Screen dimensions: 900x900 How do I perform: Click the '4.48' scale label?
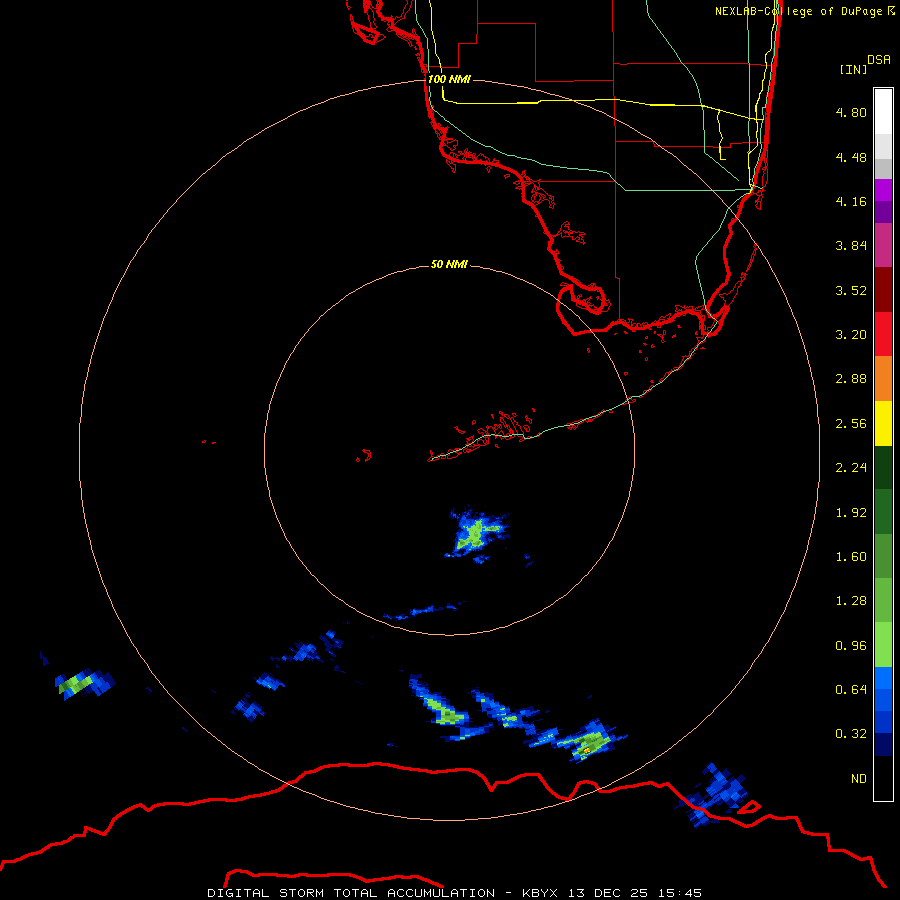click(x=851, y=157)
